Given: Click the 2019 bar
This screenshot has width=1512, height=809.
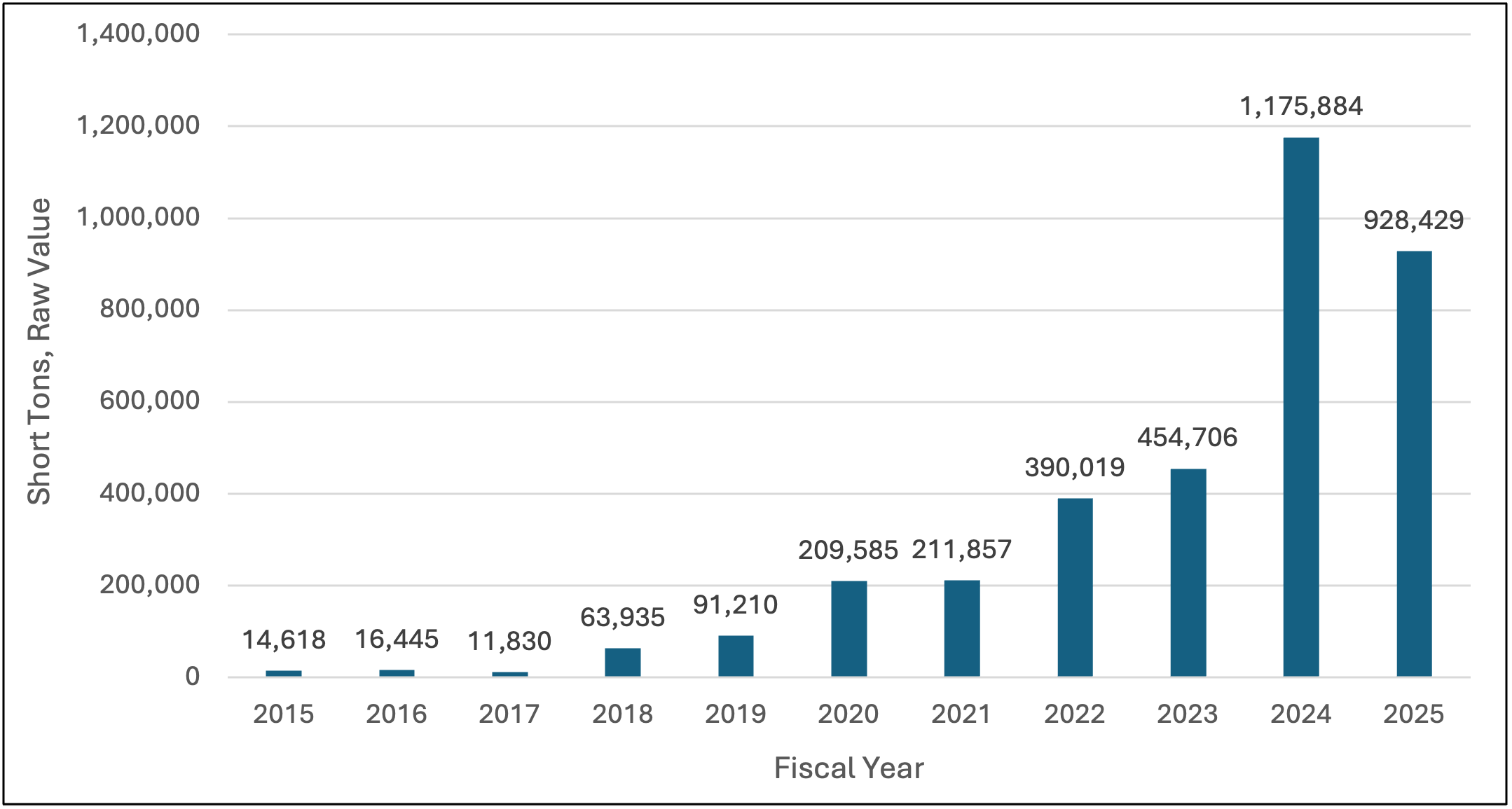Looking at the screenshot, I should 736,656.
